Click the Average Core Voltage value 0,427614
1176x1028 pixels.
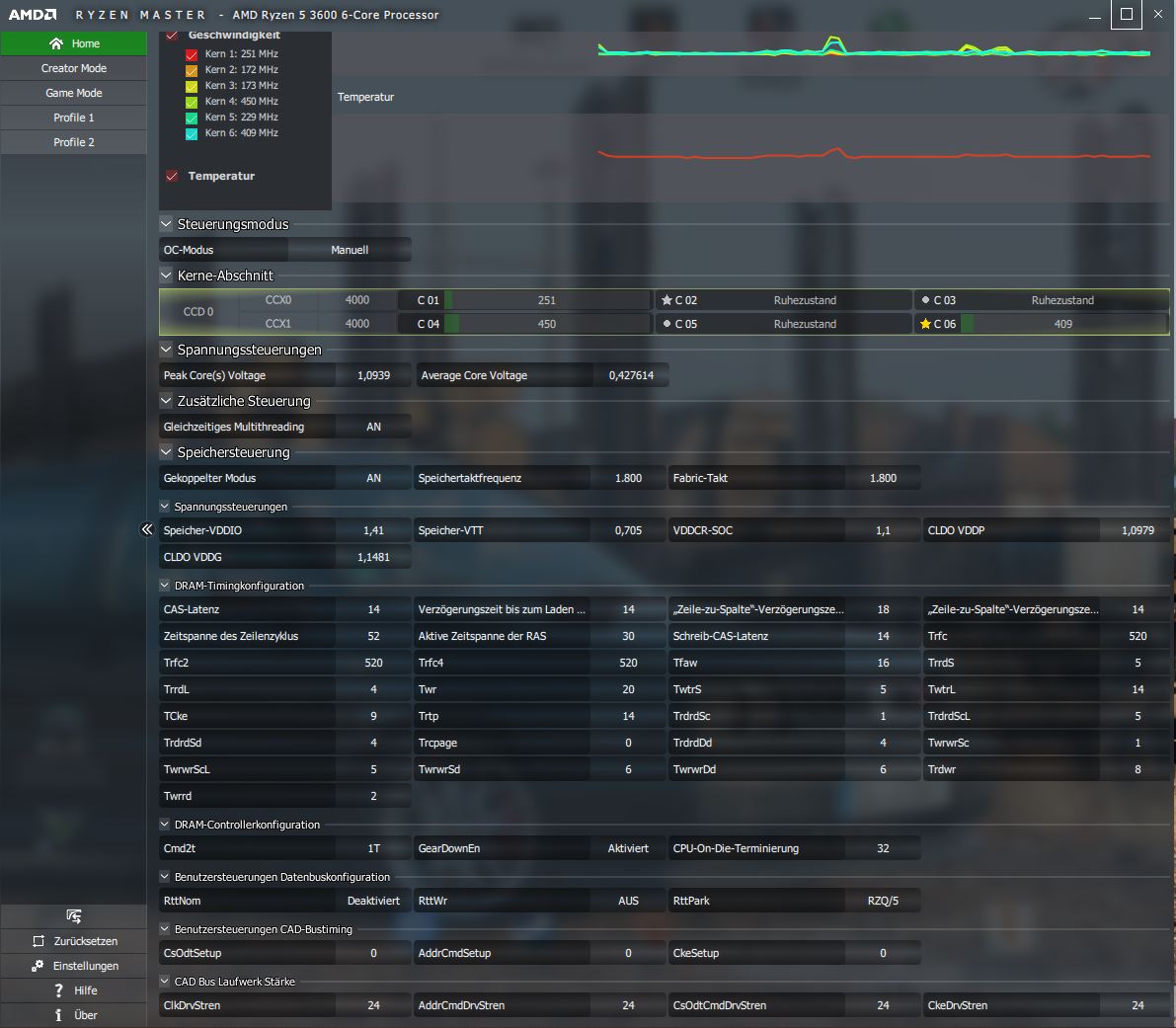tap(631, 375)
